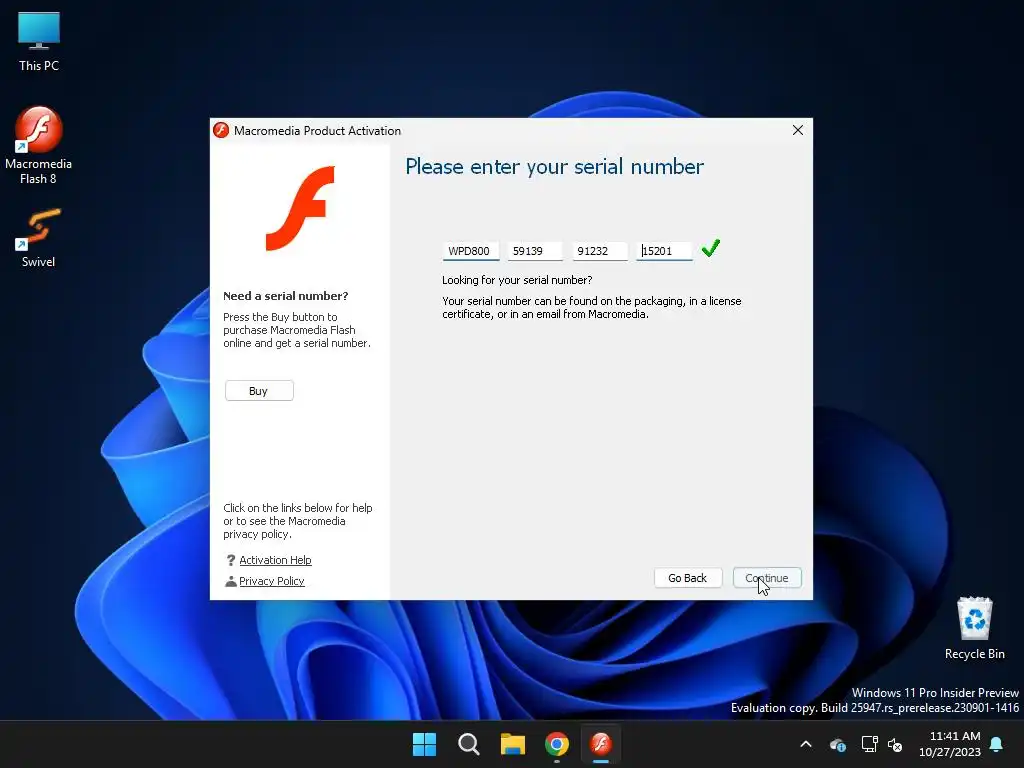Viewport: 1024px width, 768px height.
Task: Click the Buy button
Action: (x=259, y=391)
